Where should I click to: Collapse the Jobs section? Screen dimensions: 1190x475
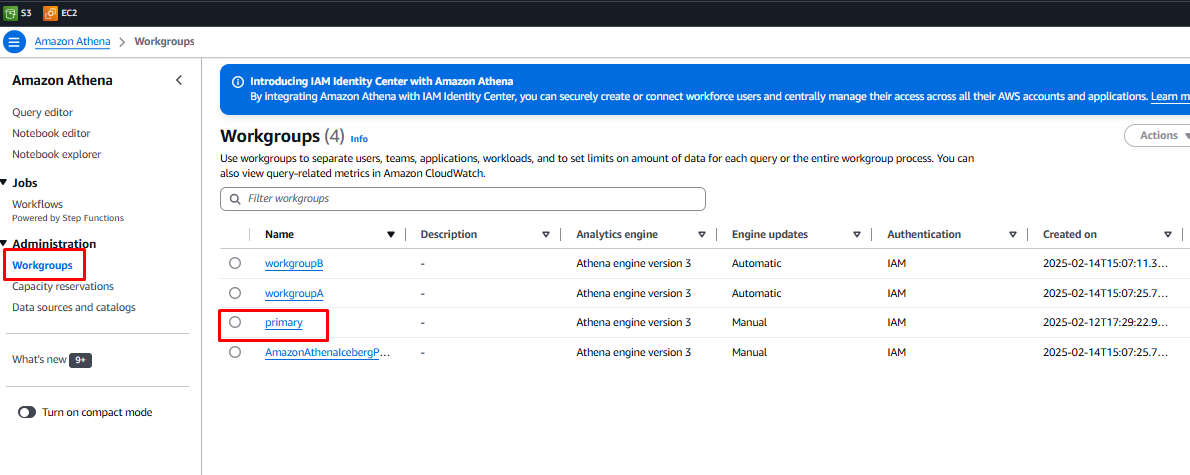pos(4,184)
